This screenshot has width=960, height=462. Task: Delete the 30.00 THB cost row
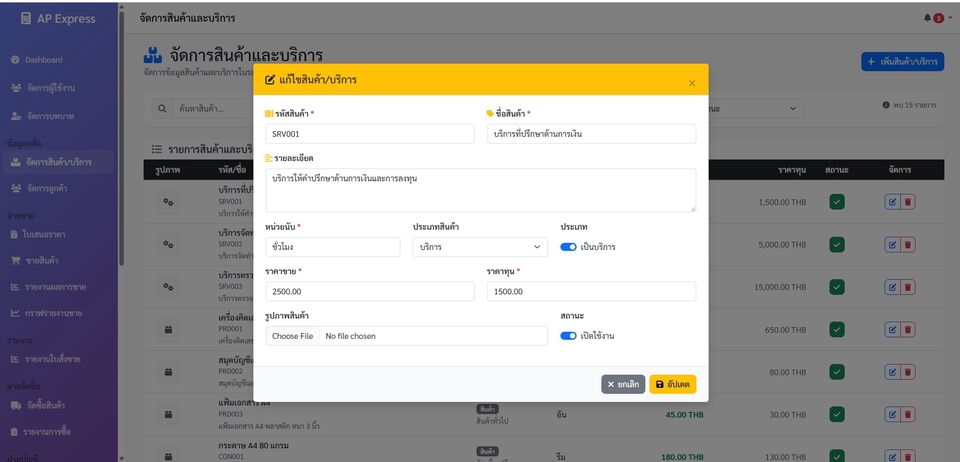click(908, 415)
